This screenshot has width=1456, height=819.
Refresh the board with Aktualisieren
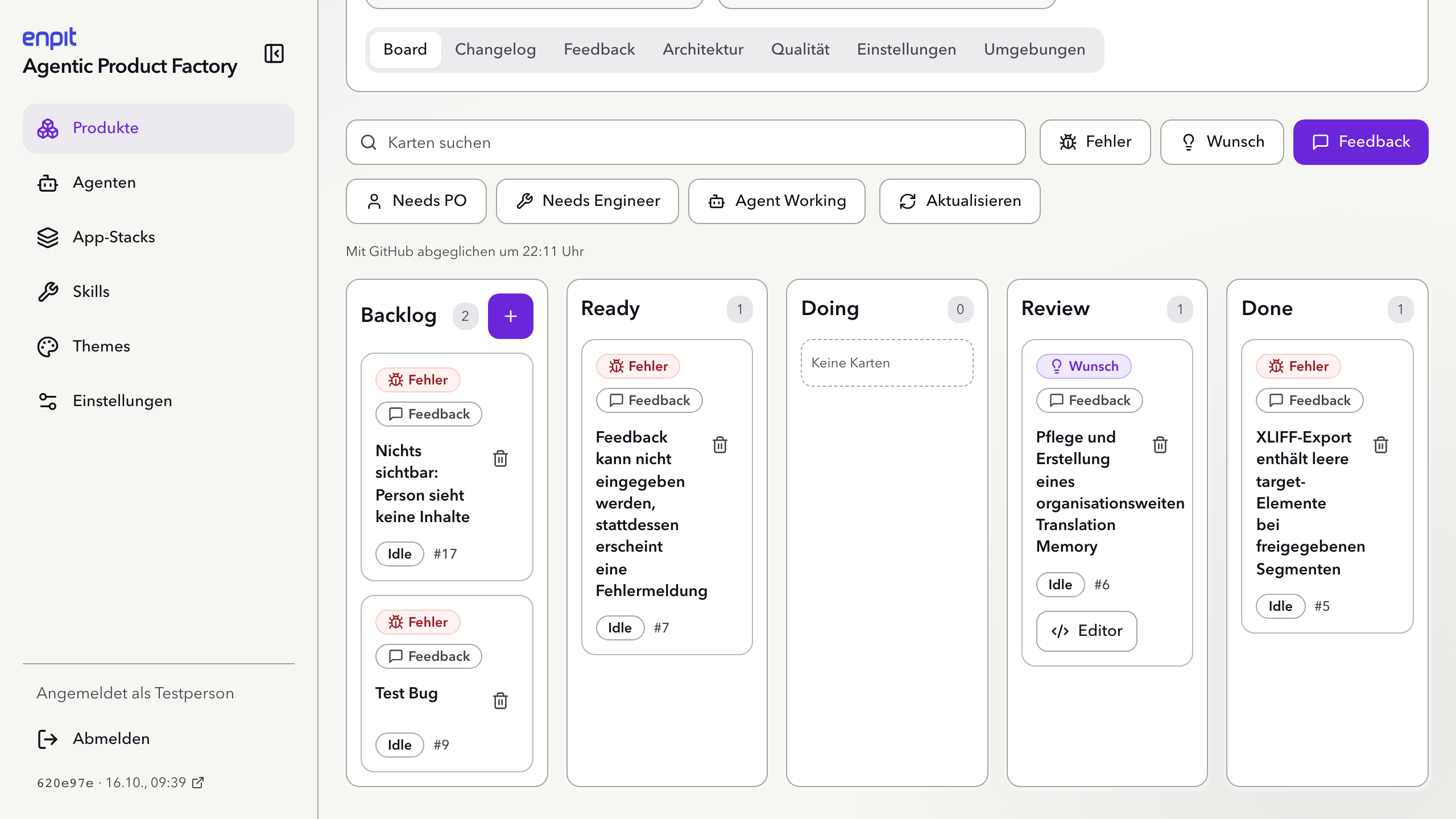(960, 201)
